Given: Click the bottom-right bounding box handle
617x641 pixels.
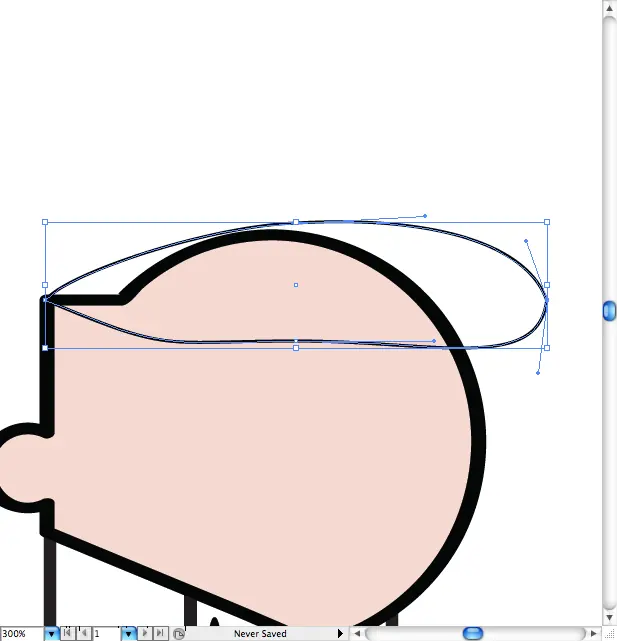Looking at the screenshot, I should 547,348.
